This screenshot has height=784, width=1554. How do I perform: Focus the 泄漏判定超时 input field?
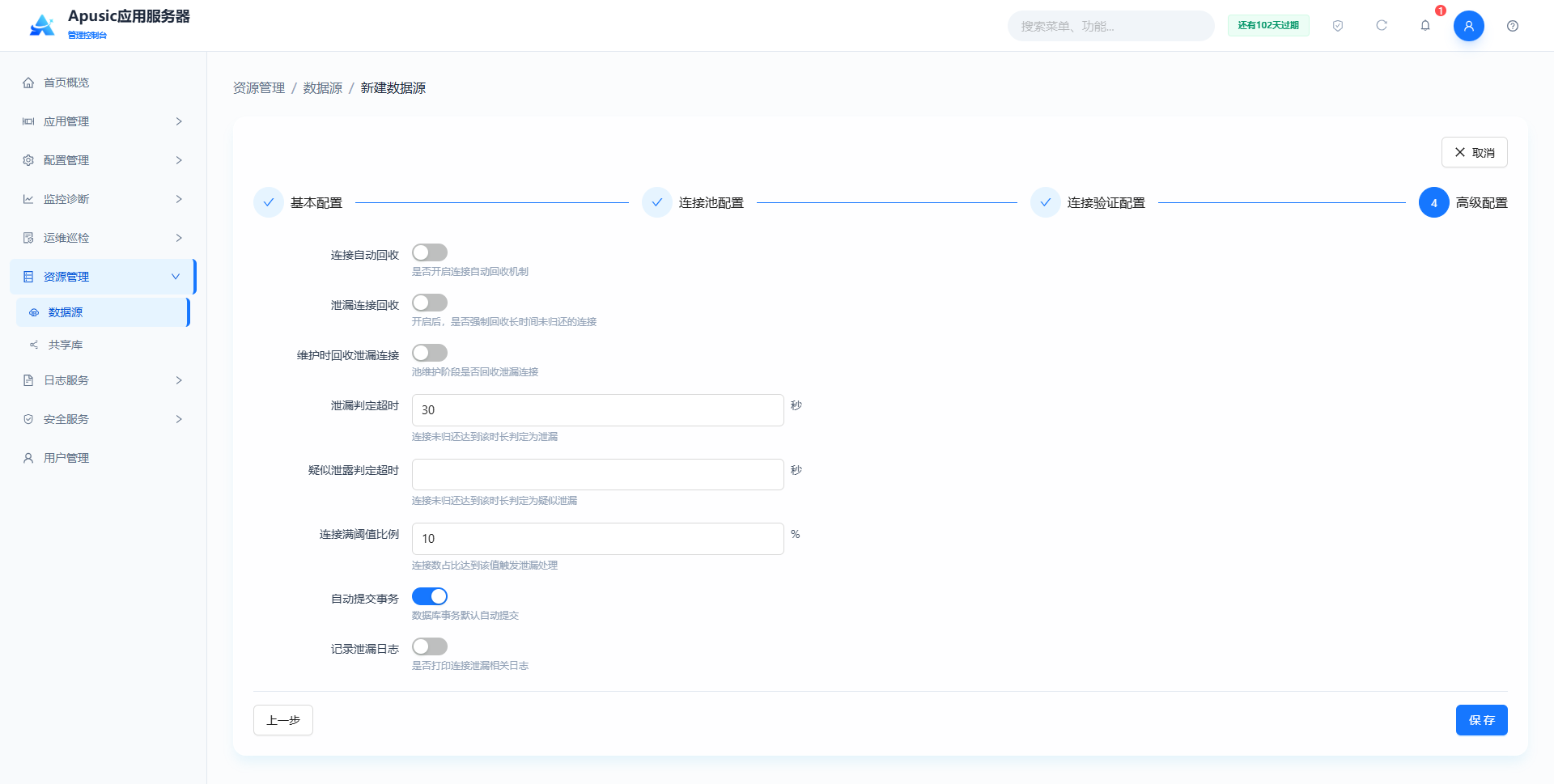click(598, 410)
